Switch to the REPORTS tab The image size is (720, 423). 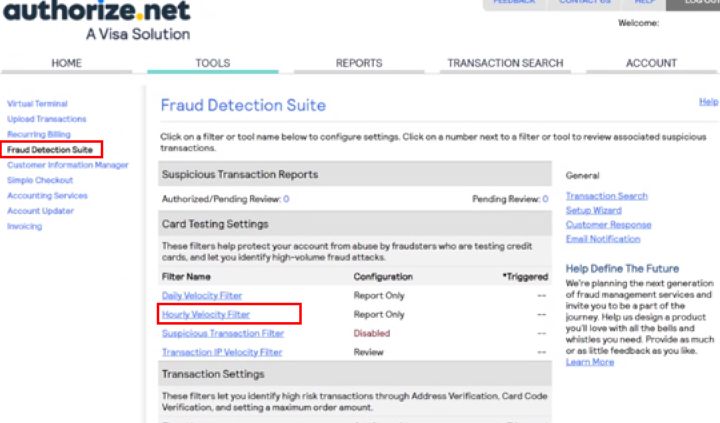359,63
